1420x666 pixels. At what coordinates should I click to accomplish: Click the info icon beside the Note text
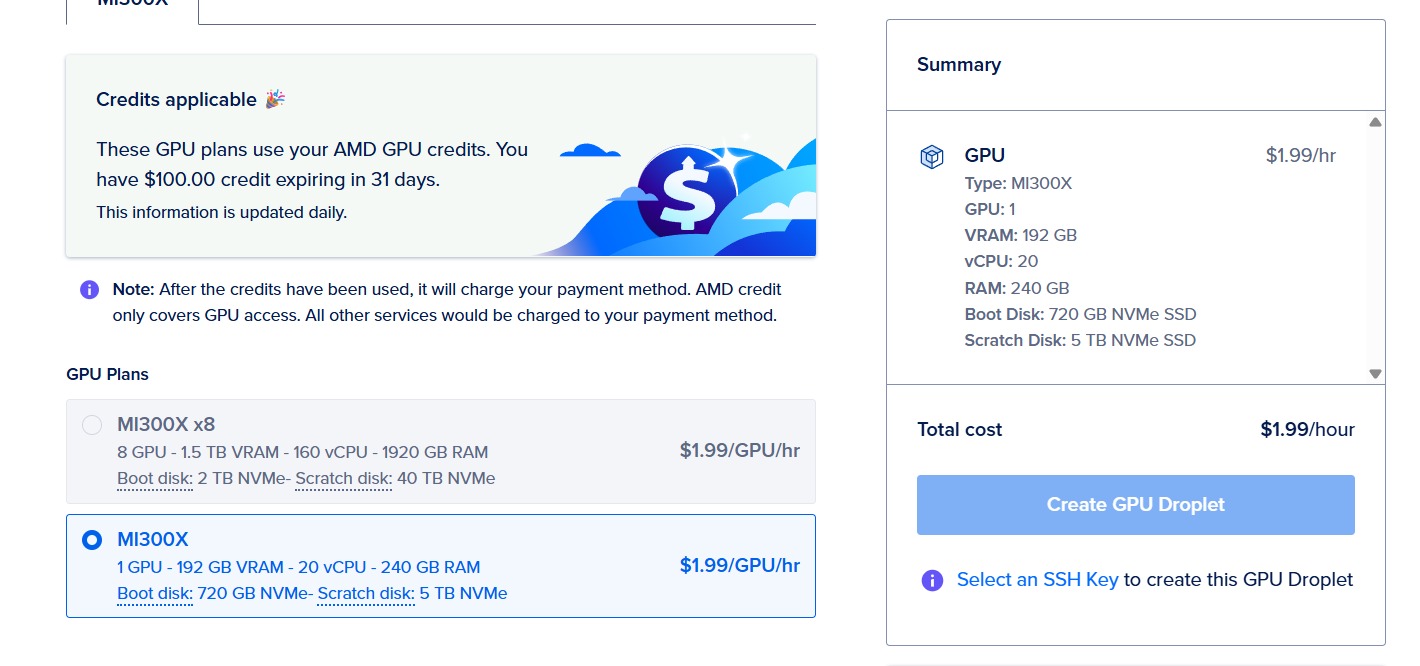point(89,290)
